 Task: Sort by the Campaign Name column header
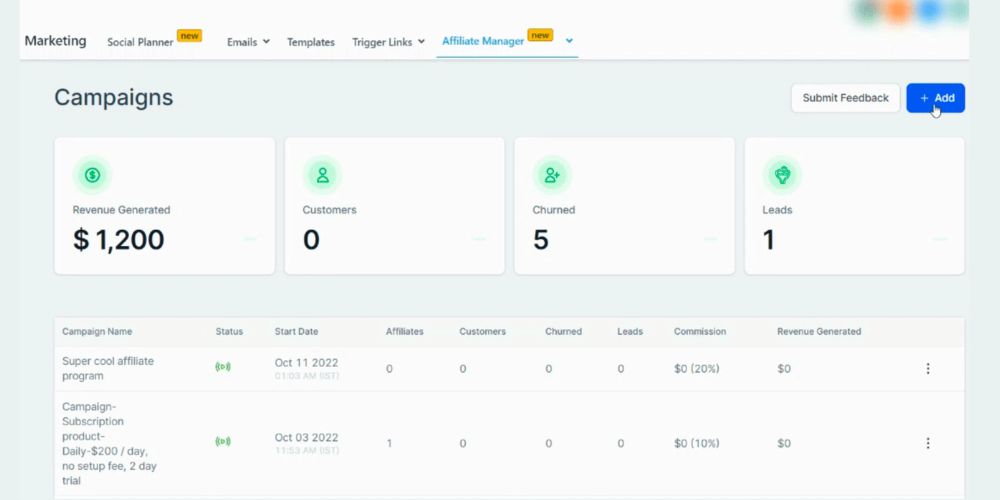pos(97,331)
